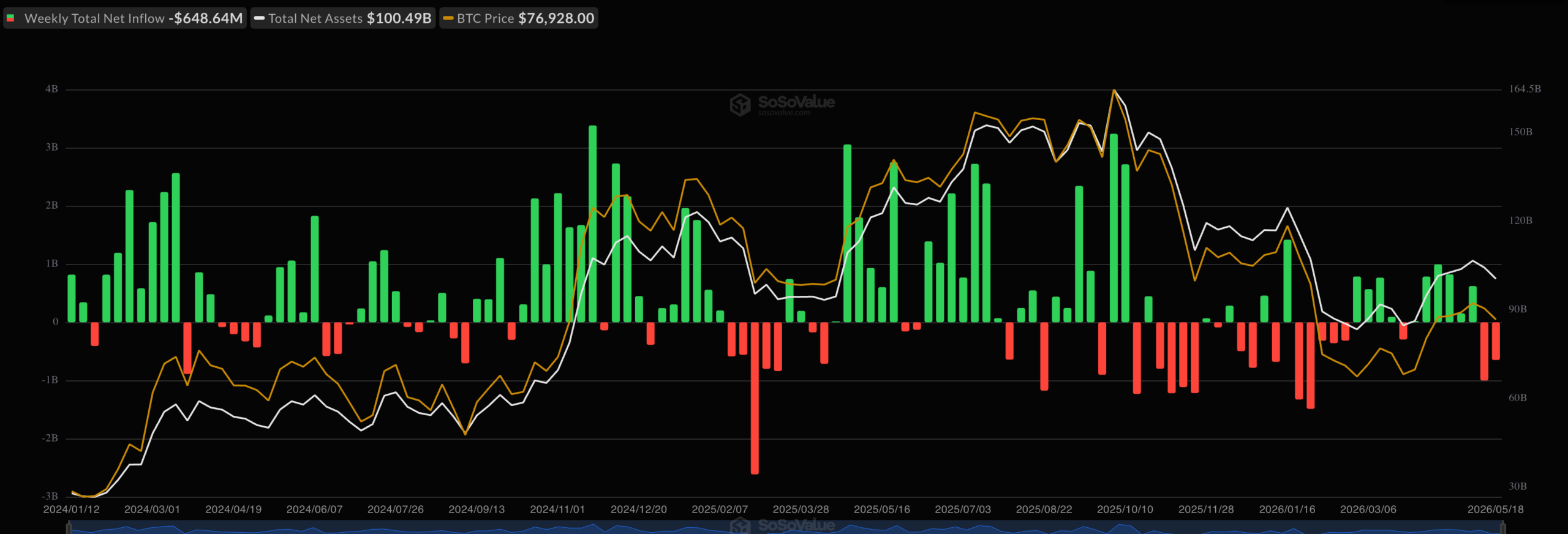
Task: Click the 150B right axis label
Action: click(1520, 132)
